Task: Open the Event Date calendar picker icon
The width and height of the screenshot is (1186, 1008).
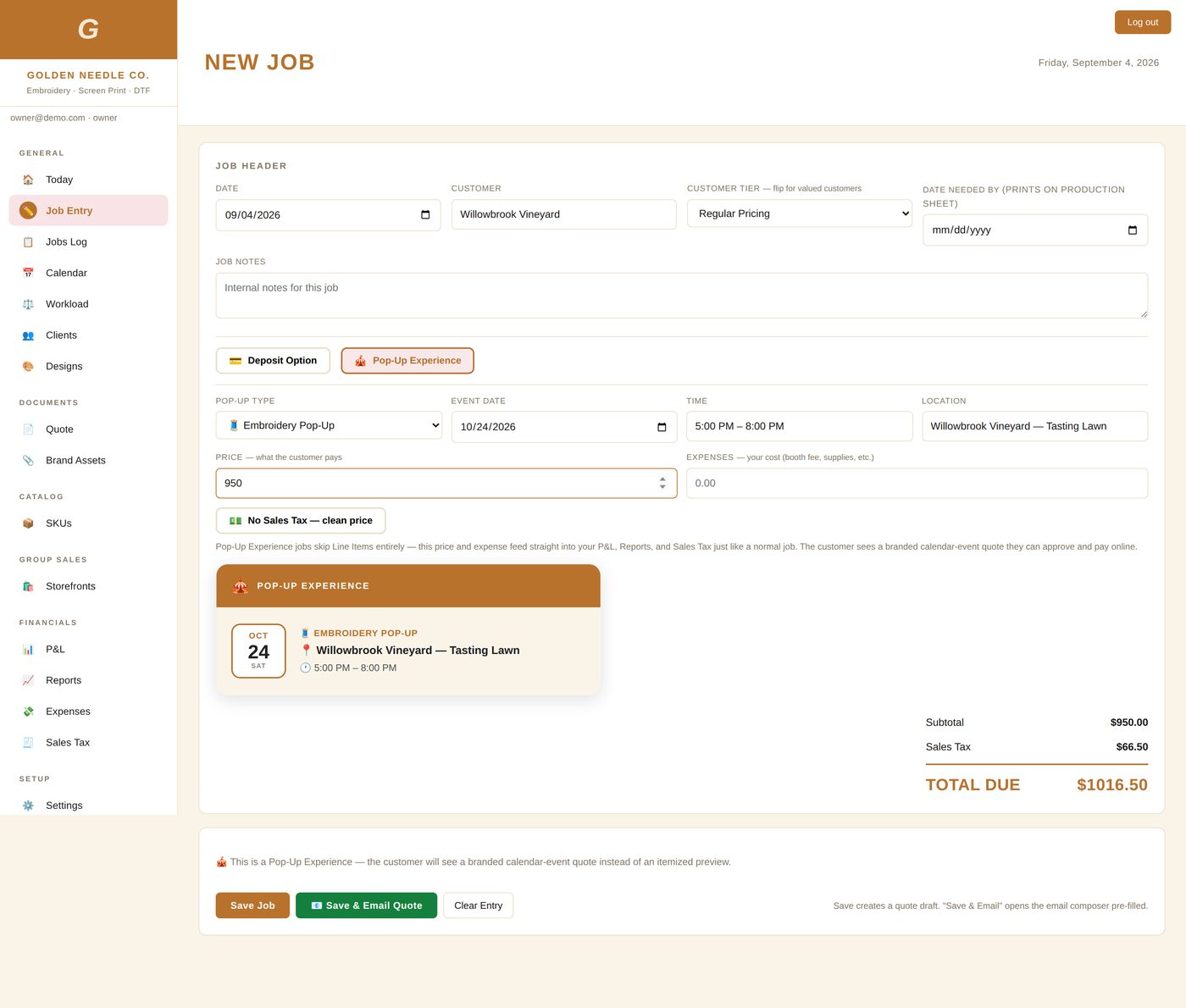Action: click(662, 427)
